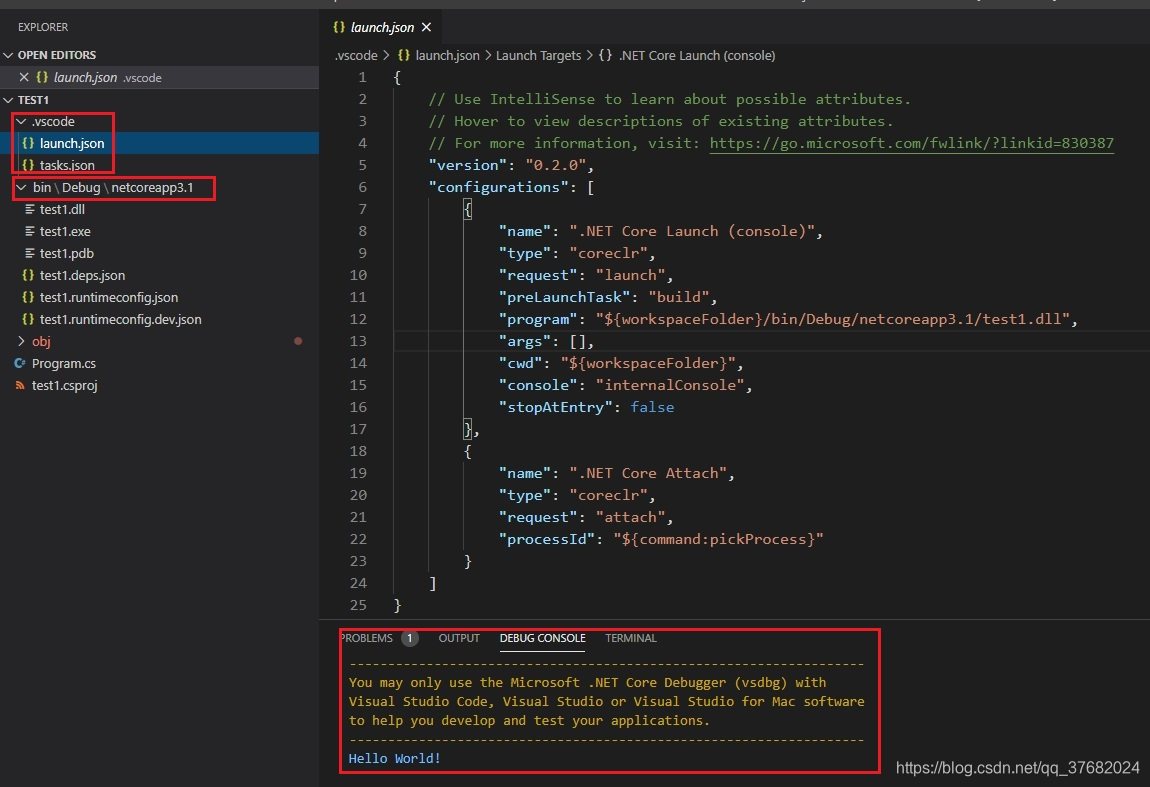1150x787 pixels.
Task: Click the Hello World! output line
Action: [395, 758]
